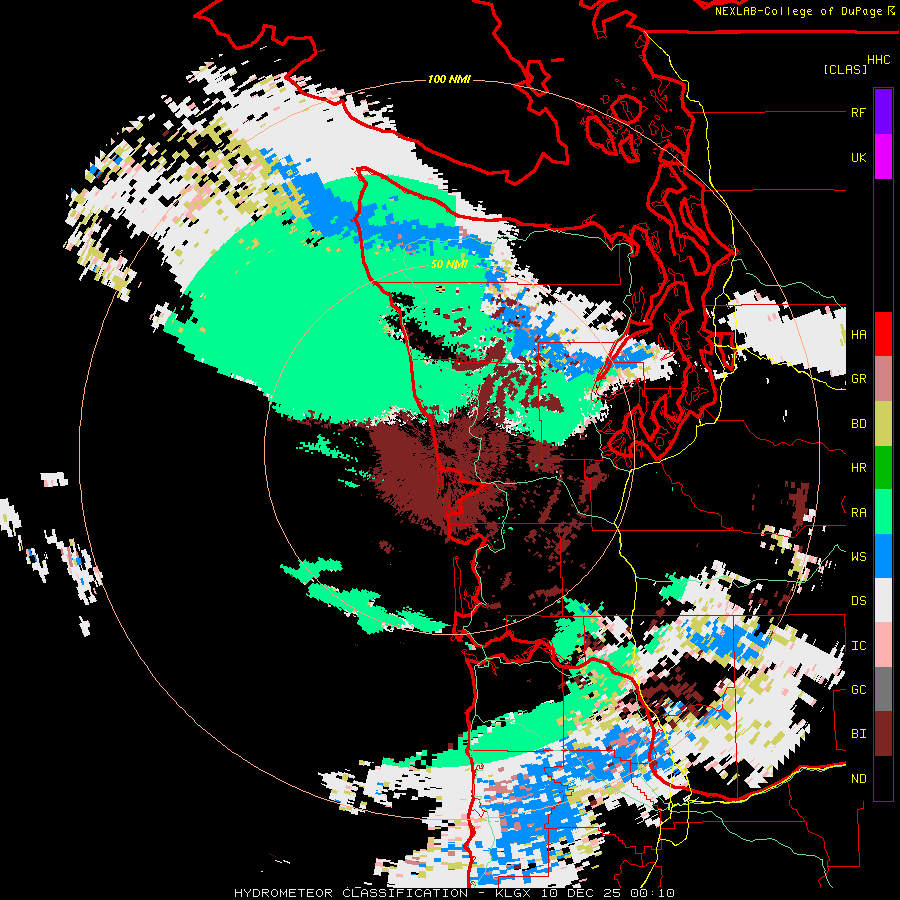Click the 'HHC' product code text

[878, 60]
